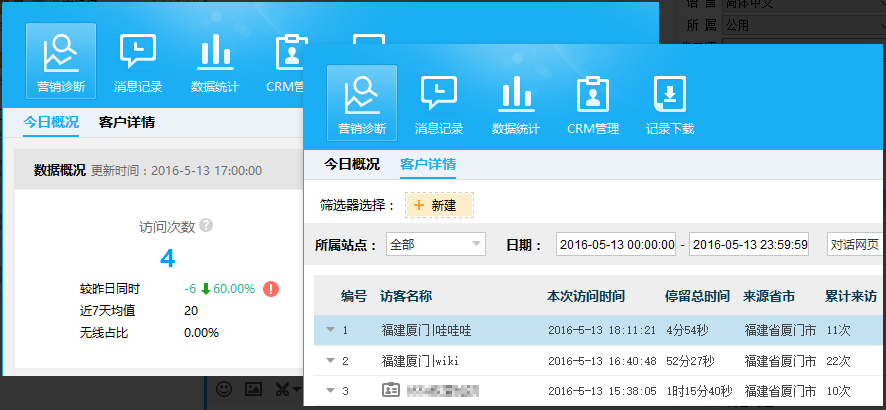Open 消息记录 in the front window

pos(439,104)
